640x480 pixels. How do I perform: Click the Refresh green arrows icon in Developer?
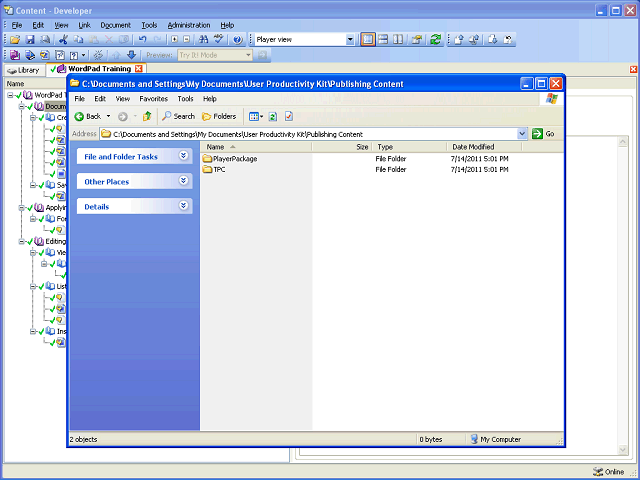click(436, 40)
